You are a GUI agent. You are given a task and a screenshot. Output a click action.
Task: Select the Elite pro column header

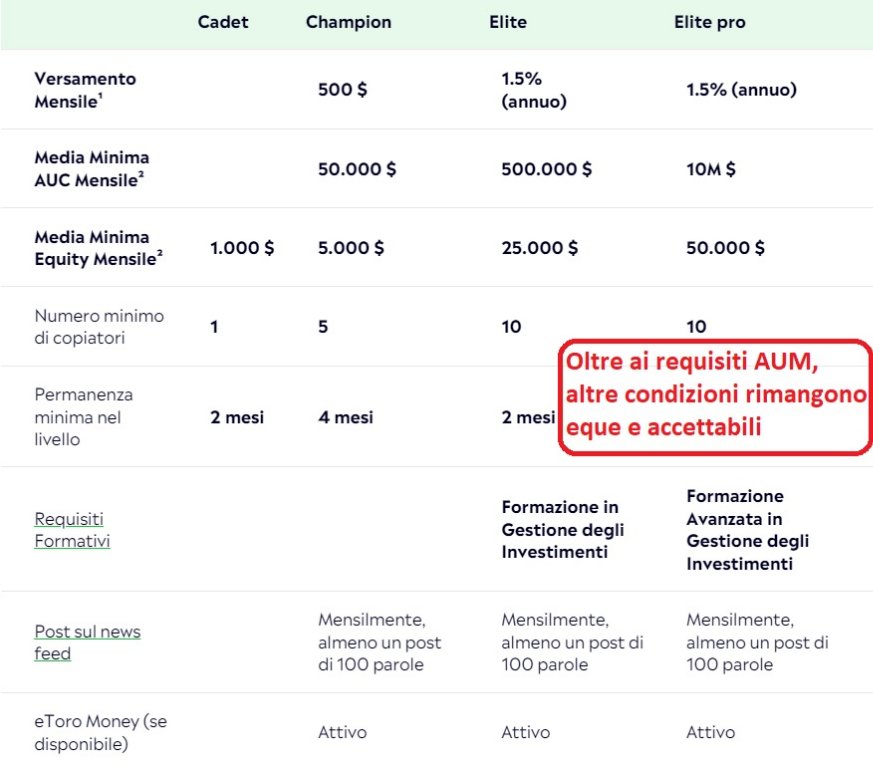pyautogui.click(x=709, y=22)
